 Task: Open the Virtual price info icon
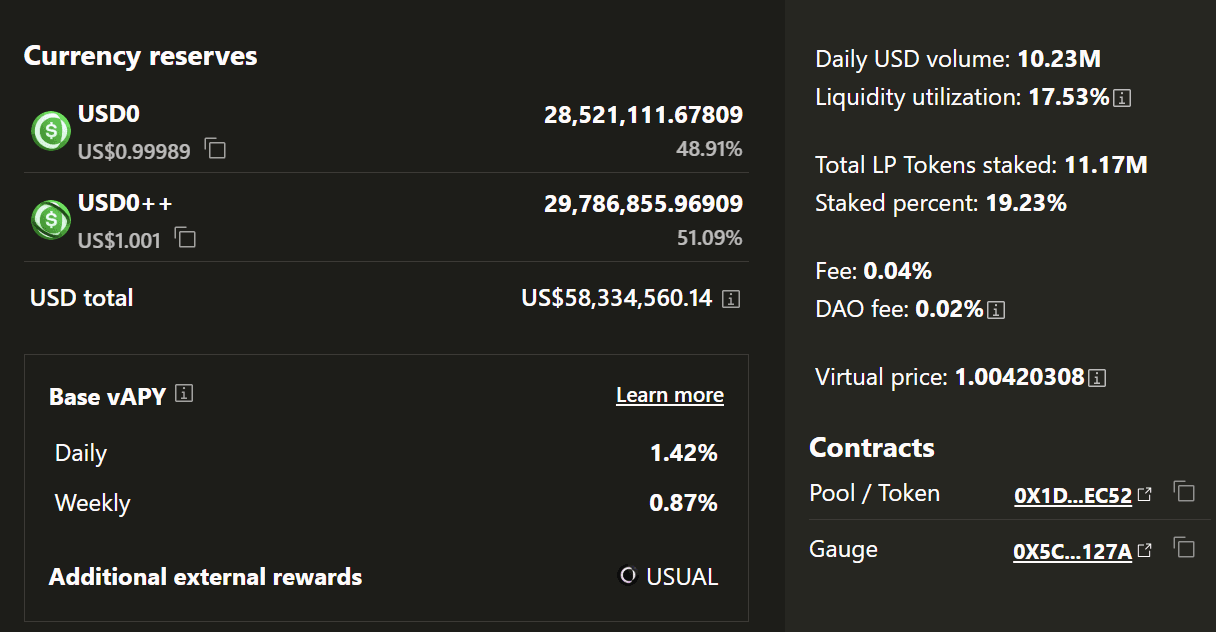1097,378
